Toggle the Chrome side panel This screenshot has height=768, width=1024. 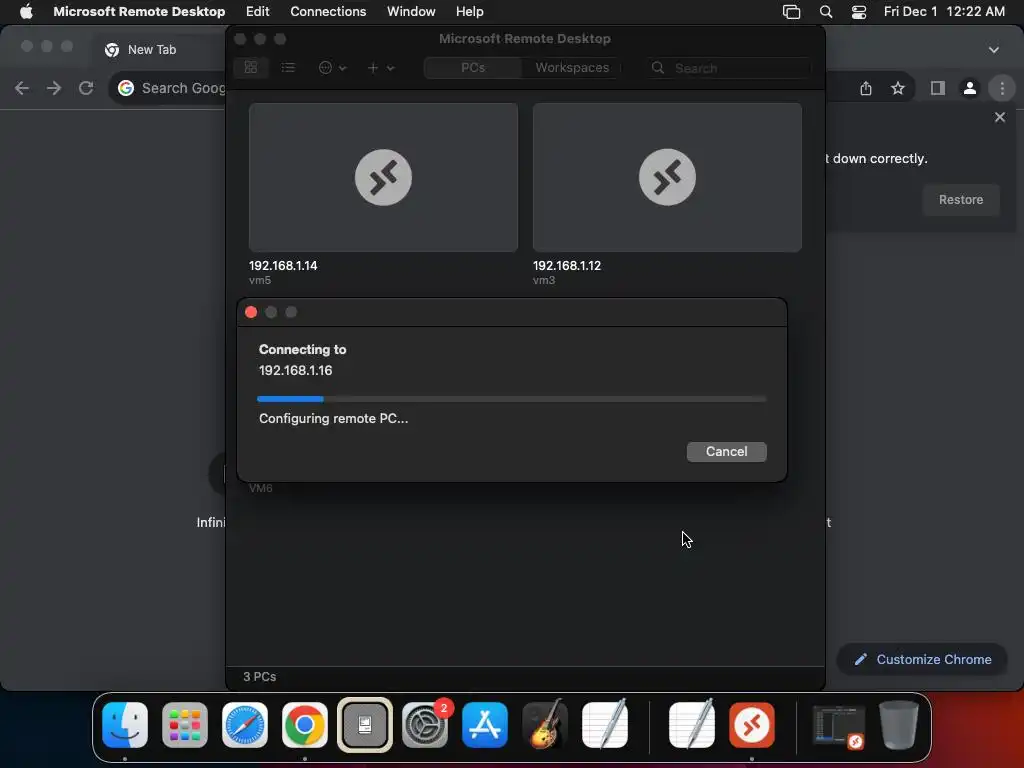tap(938, 88)
